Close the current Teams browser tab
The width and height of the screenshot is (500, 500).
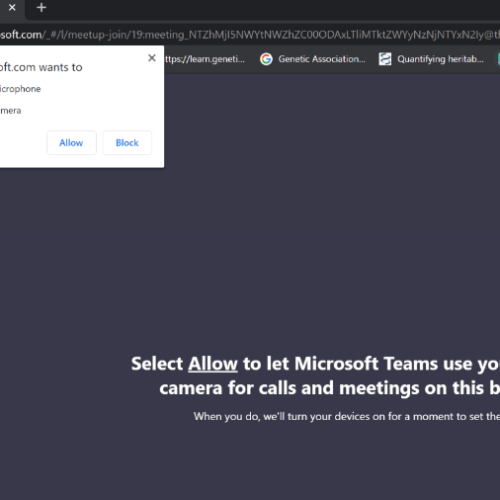(x=12, y=7)
